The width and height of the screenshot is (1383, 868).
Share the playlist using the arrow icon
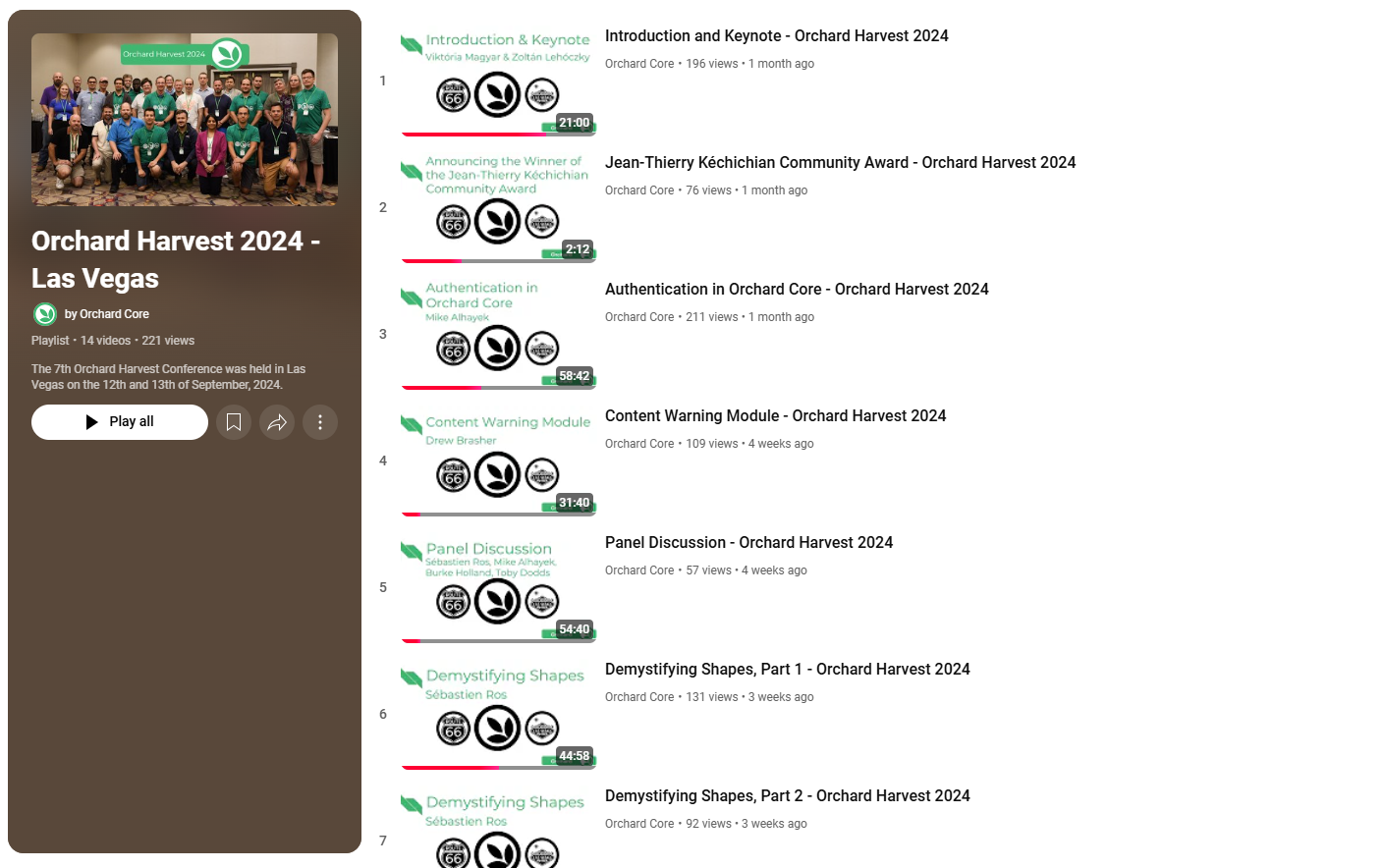click(x=277, y=422)
